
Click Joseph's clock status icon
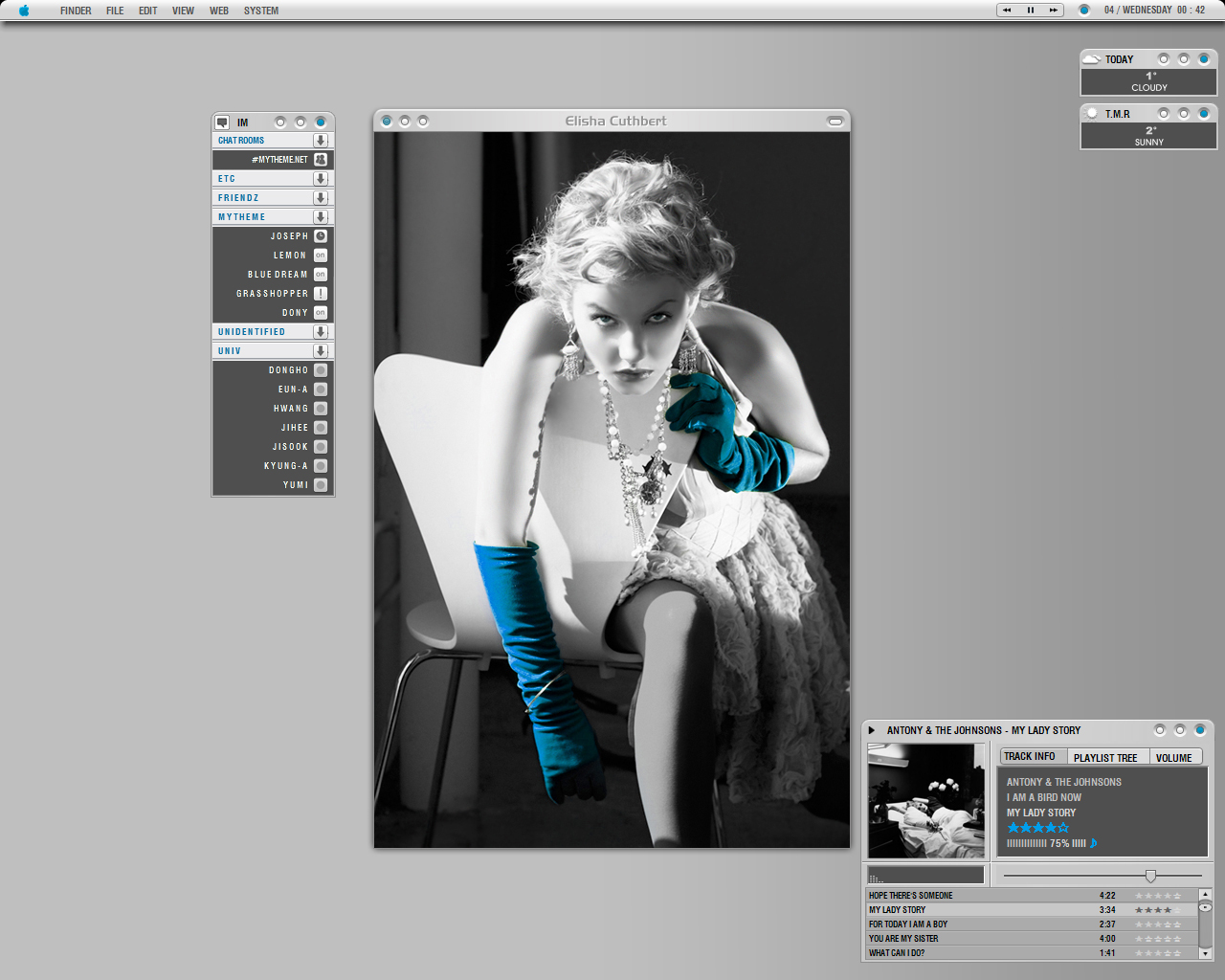(321, 236)
